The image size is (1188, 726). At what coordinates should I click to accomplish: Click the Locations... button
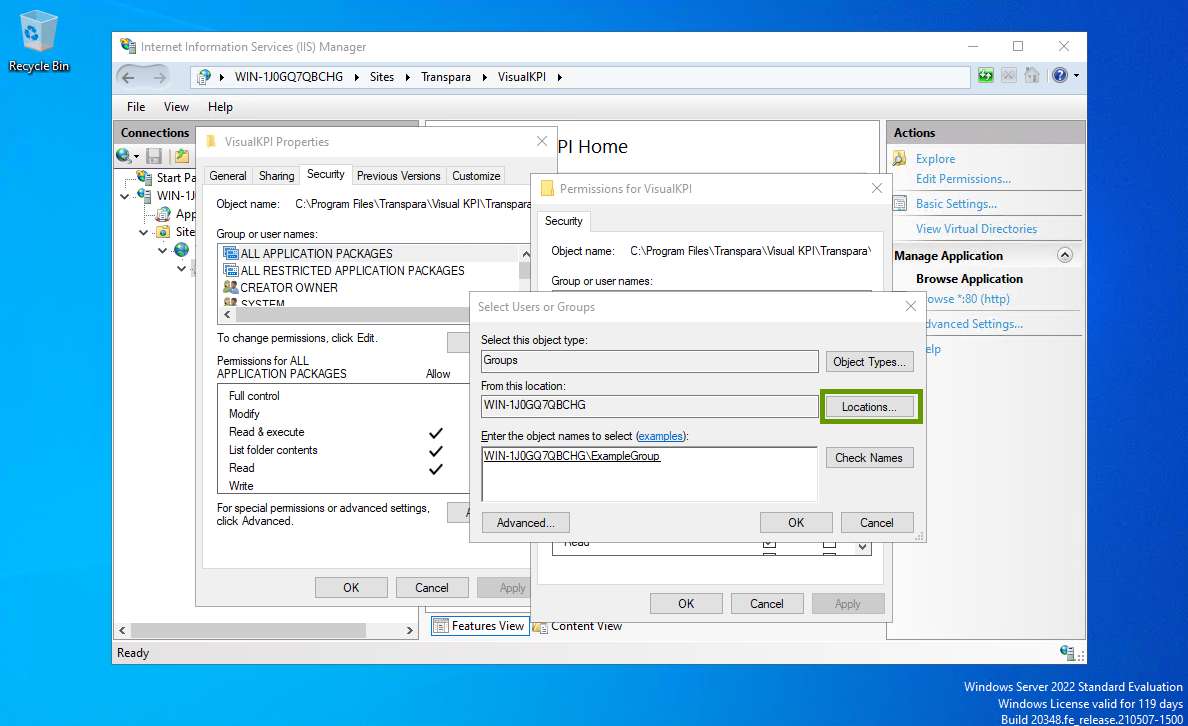(869, 407)
